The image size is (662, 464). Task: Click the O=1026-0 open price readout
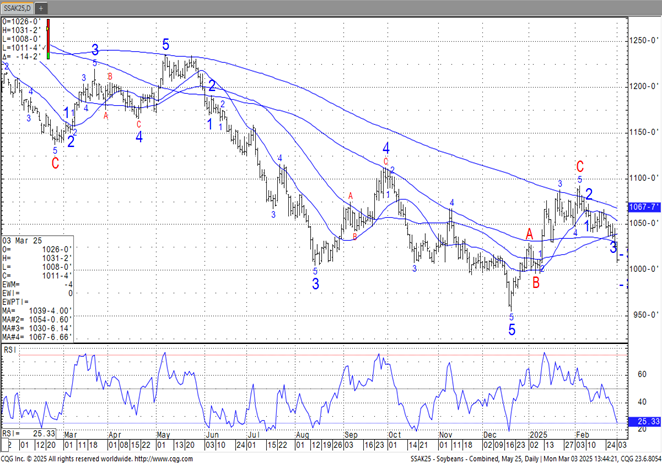22,22
